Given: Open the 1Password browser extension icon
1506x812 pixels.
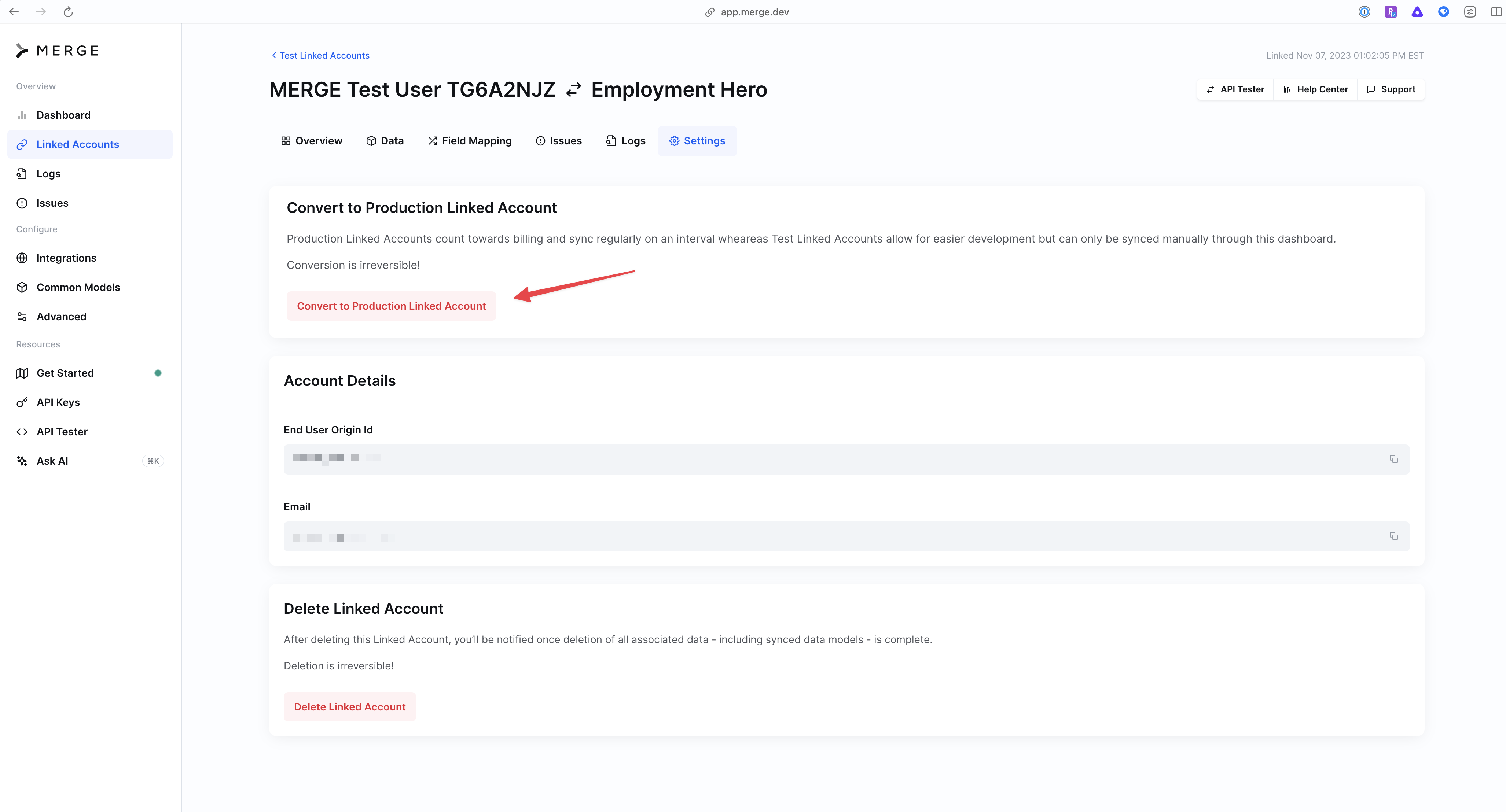Looking at the screenshot, I should (x=1364, y=12).
